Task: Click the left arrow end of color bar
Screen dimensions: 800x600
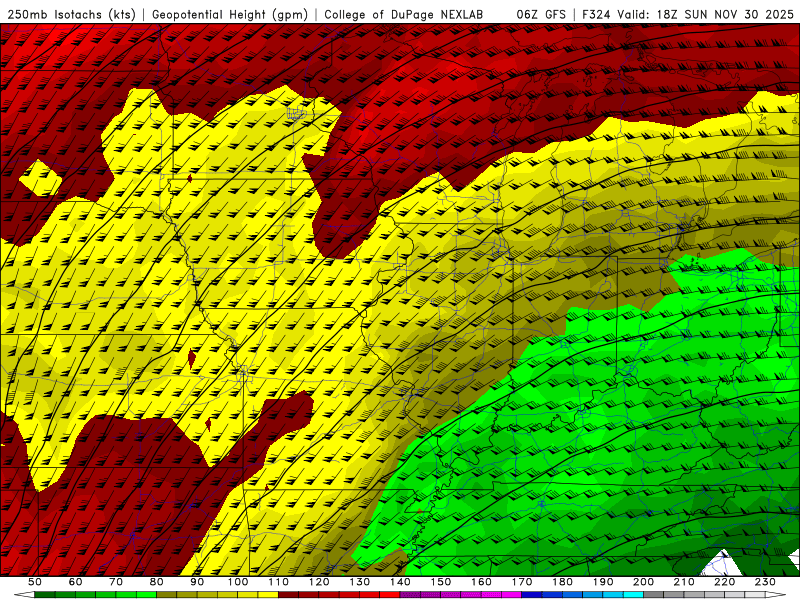Action: [x=24, y=595]
